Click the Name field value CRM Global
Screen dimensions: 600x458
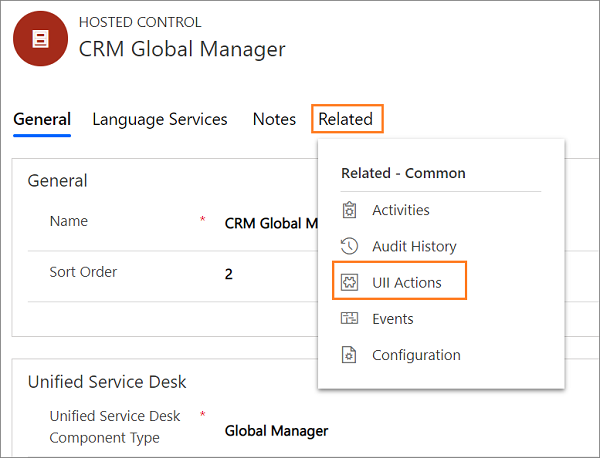click(271, 223)
